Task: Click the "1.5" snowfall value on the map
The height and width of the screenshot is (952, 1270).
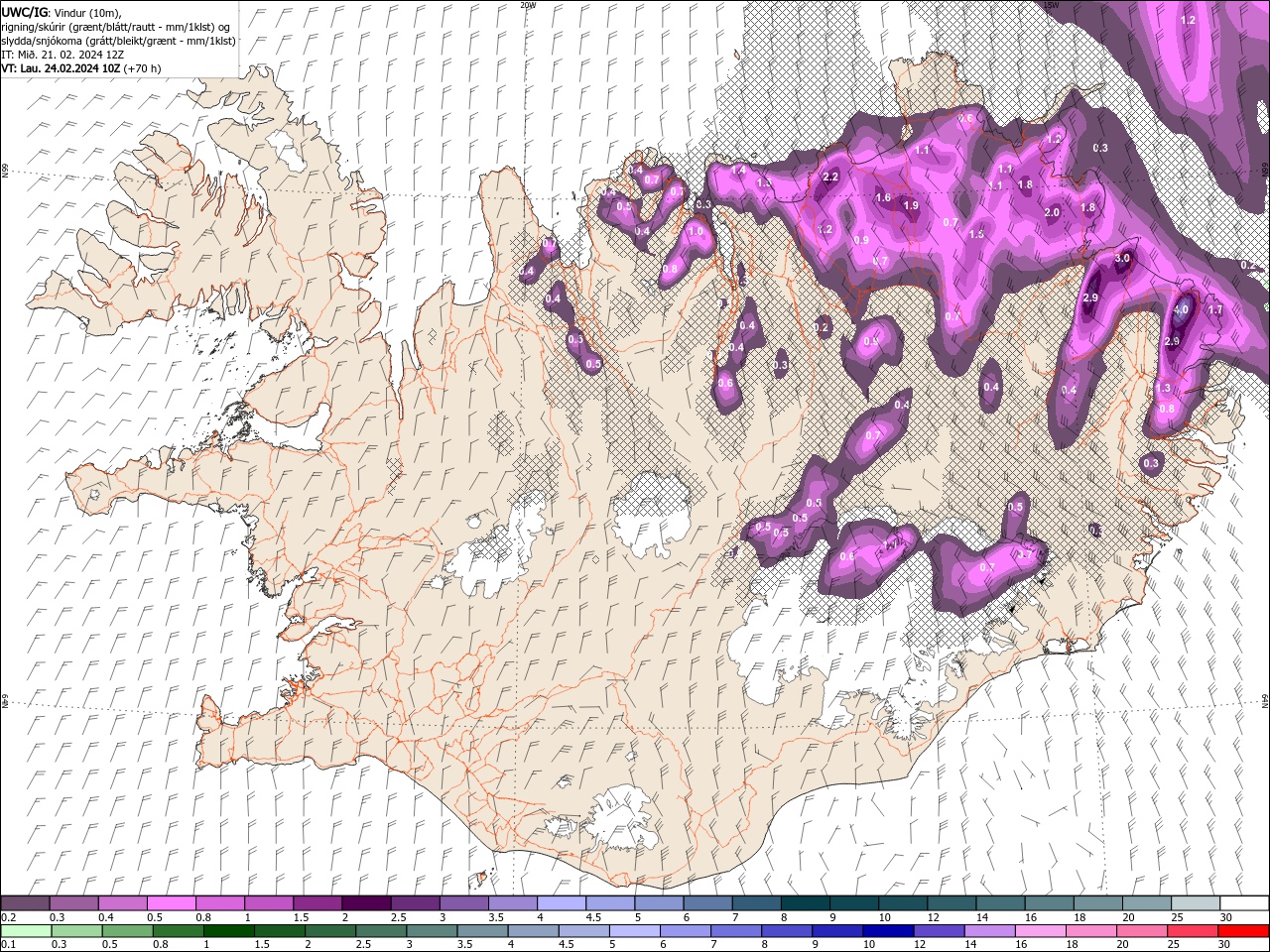Action: 976,234
